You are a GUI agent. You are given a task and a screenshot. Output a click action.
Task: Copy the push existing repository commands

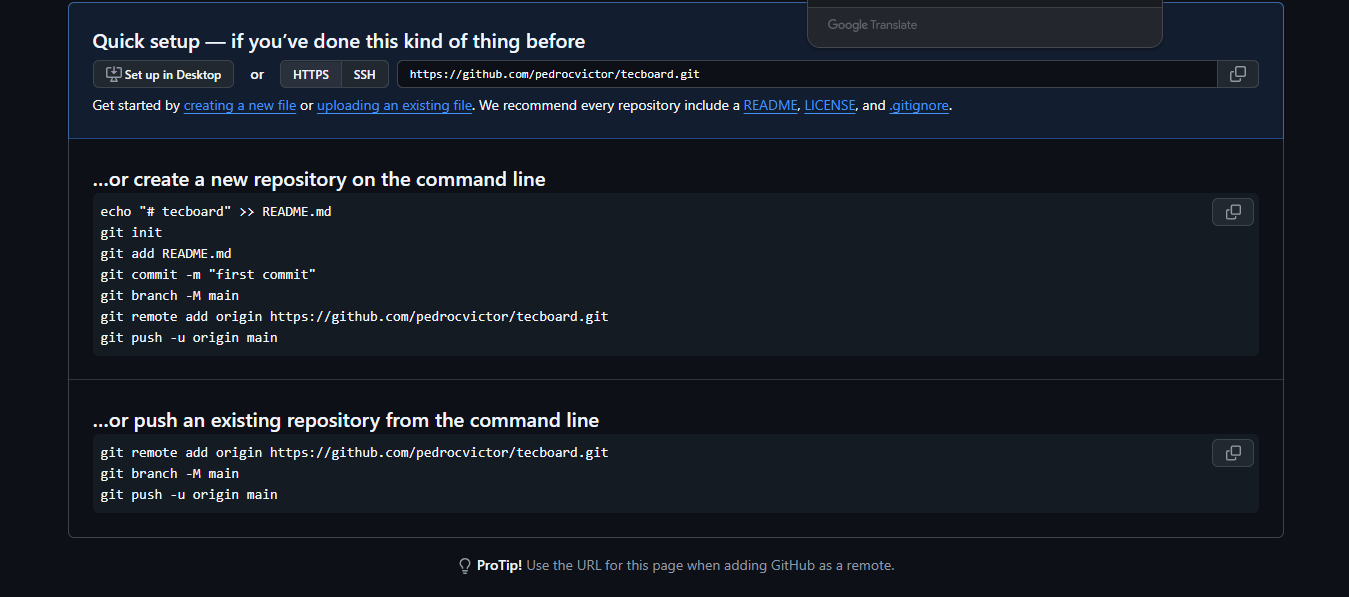point(1232,453)
